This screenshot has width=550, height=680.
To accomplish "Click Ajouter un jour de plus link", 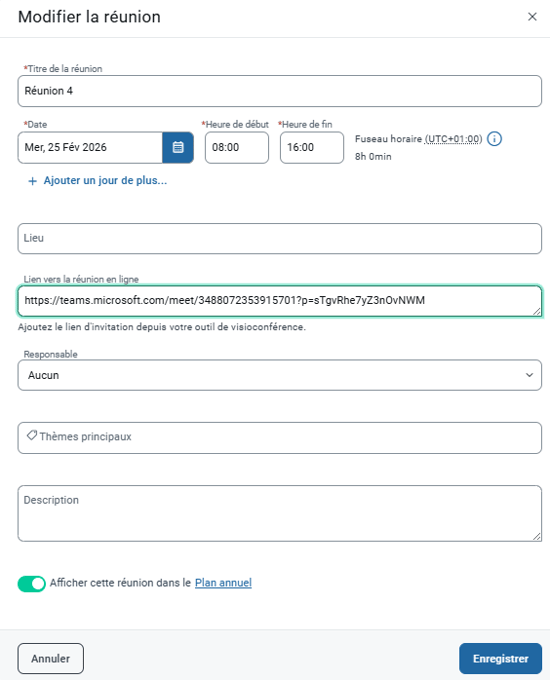I will 105,180.
